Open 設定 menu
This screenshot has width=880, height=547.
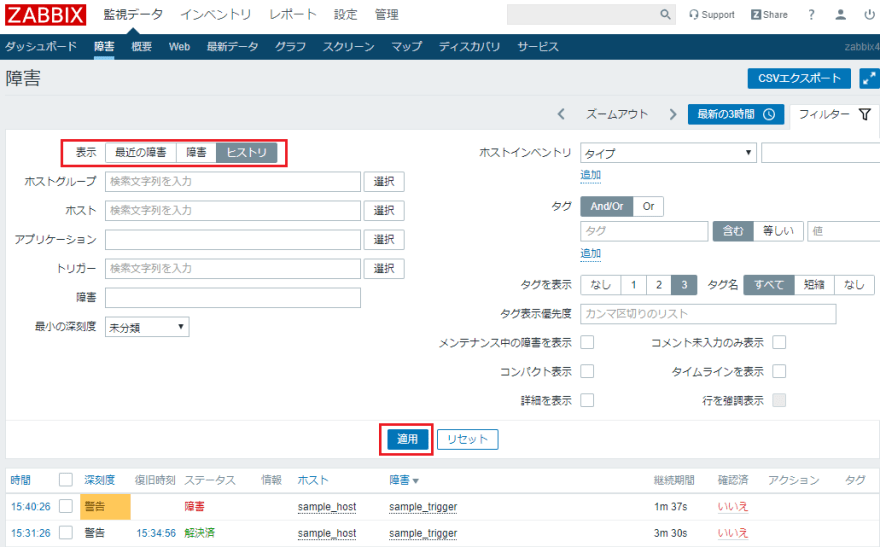click(346, 15)
